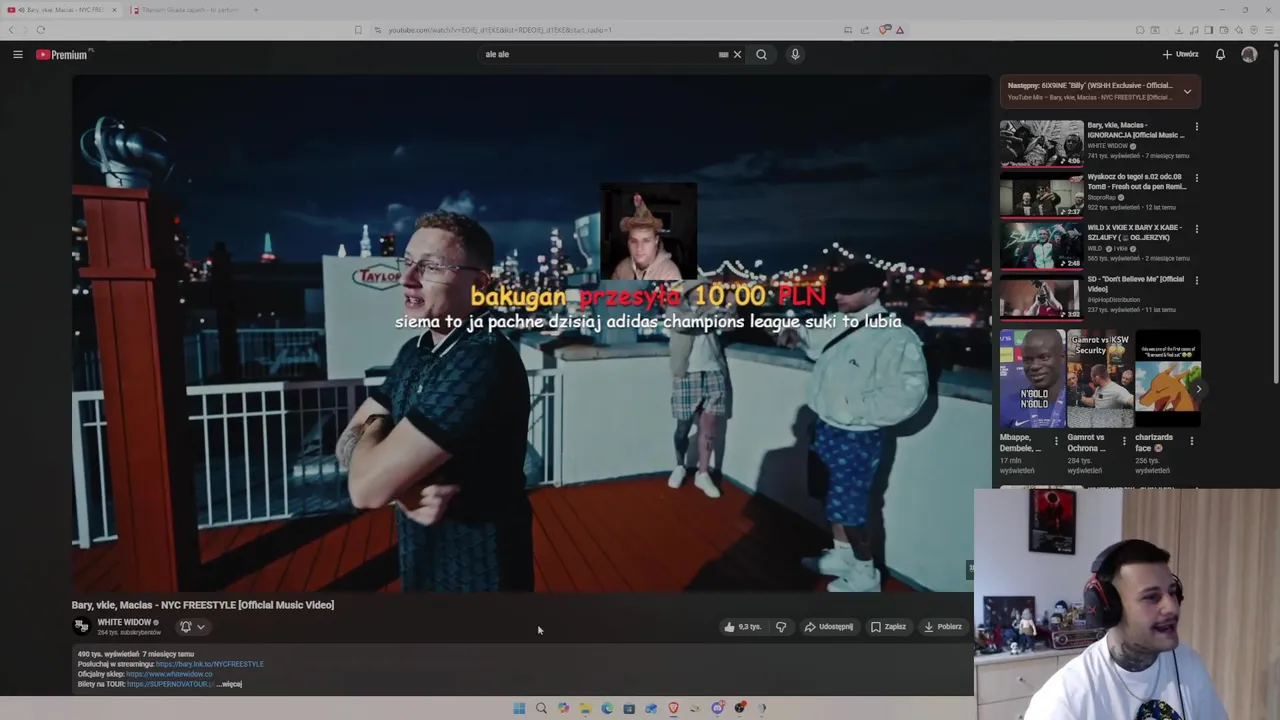Open the Brave Shields lion icon
Image resolution: width=1280 pixels, height=720 pixels.
(885, 30)
